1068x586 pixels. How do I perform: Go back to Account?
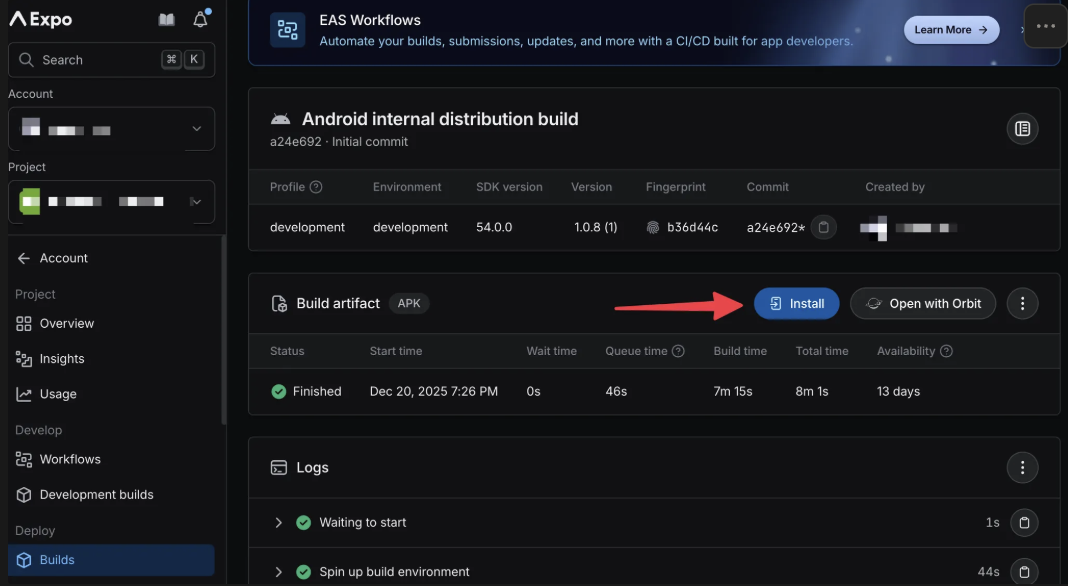(x=52, y=258)
